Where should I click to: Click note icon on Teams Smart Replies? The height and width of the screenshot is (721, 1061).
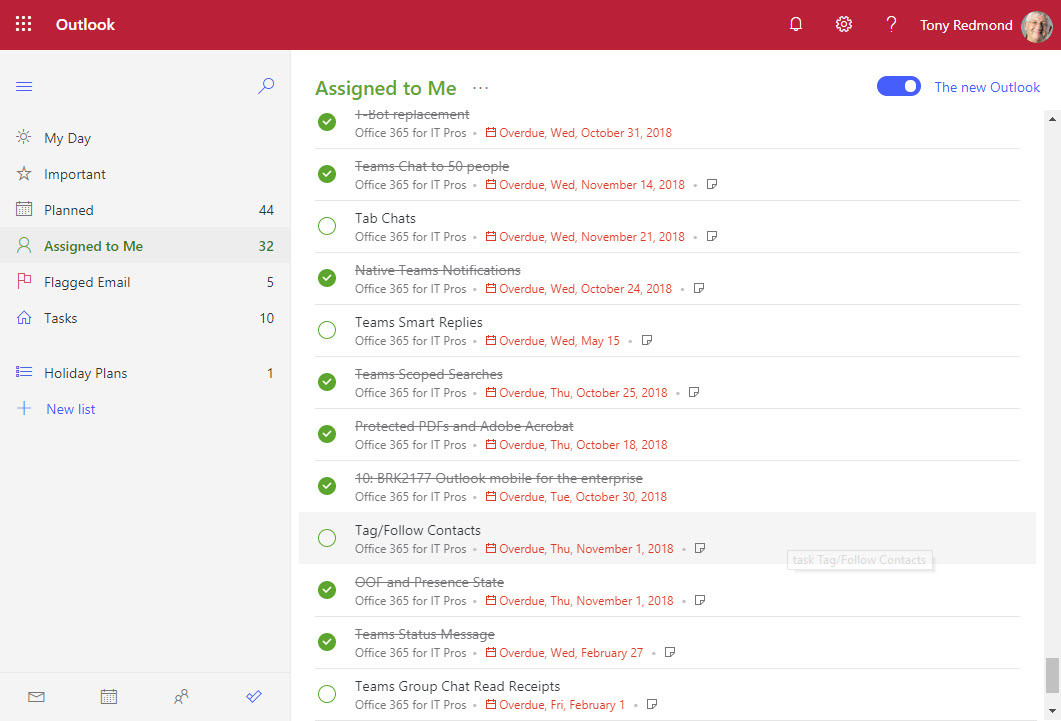(647, 340)
